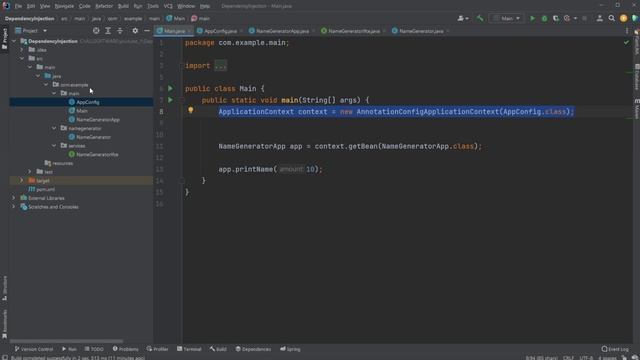
Task: Open the Profiler tool window
Action: pyautogui.click(x=157, y=349)
